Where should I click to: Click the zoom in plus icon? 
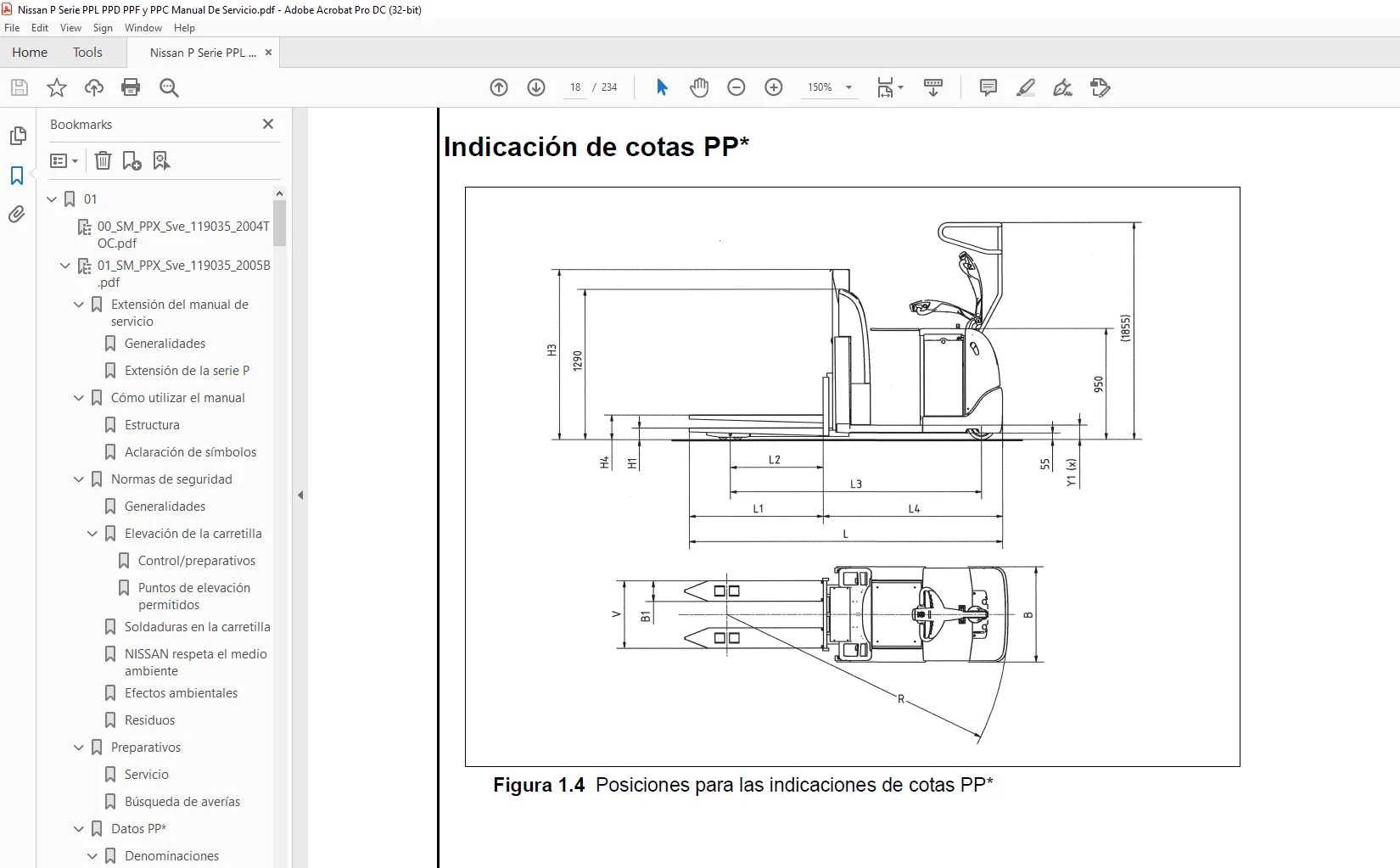coord(774,87)
